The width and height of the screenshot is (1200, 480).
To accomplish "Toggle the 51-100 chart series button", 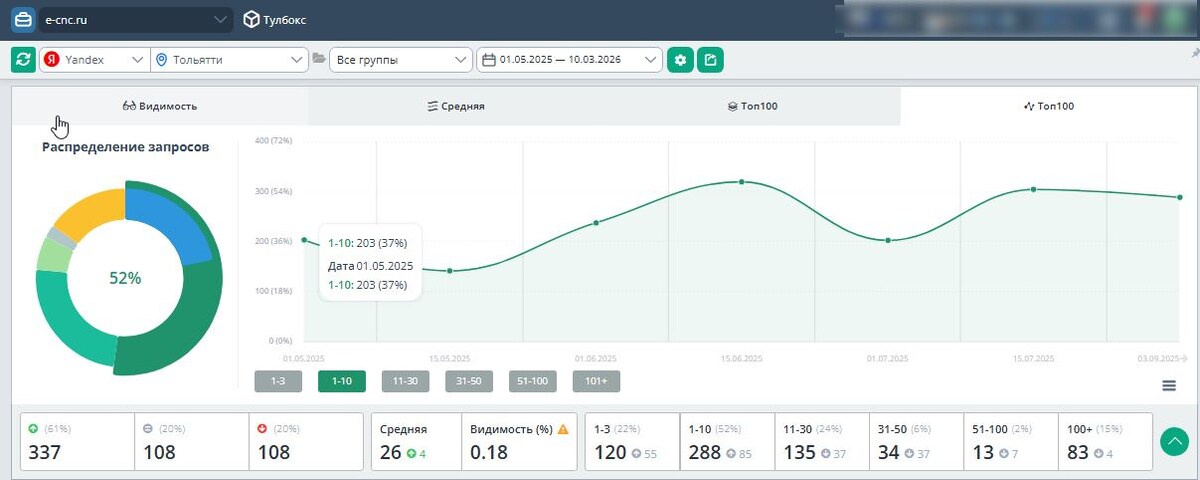I will click(x=533, y=381).
